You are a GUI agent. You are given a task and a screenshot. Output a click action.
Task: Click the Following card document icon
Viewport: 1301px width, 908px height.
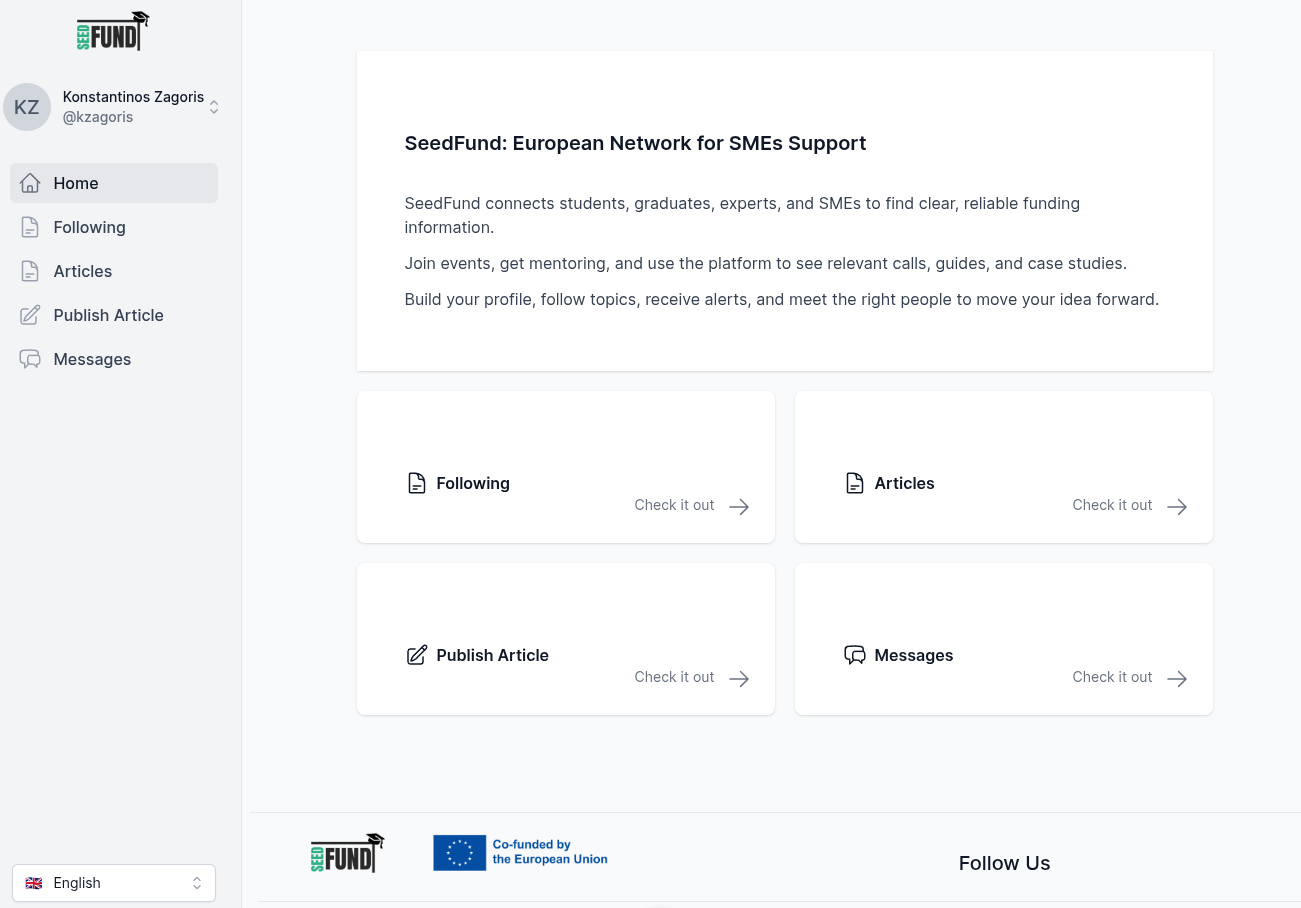[417, 483]
